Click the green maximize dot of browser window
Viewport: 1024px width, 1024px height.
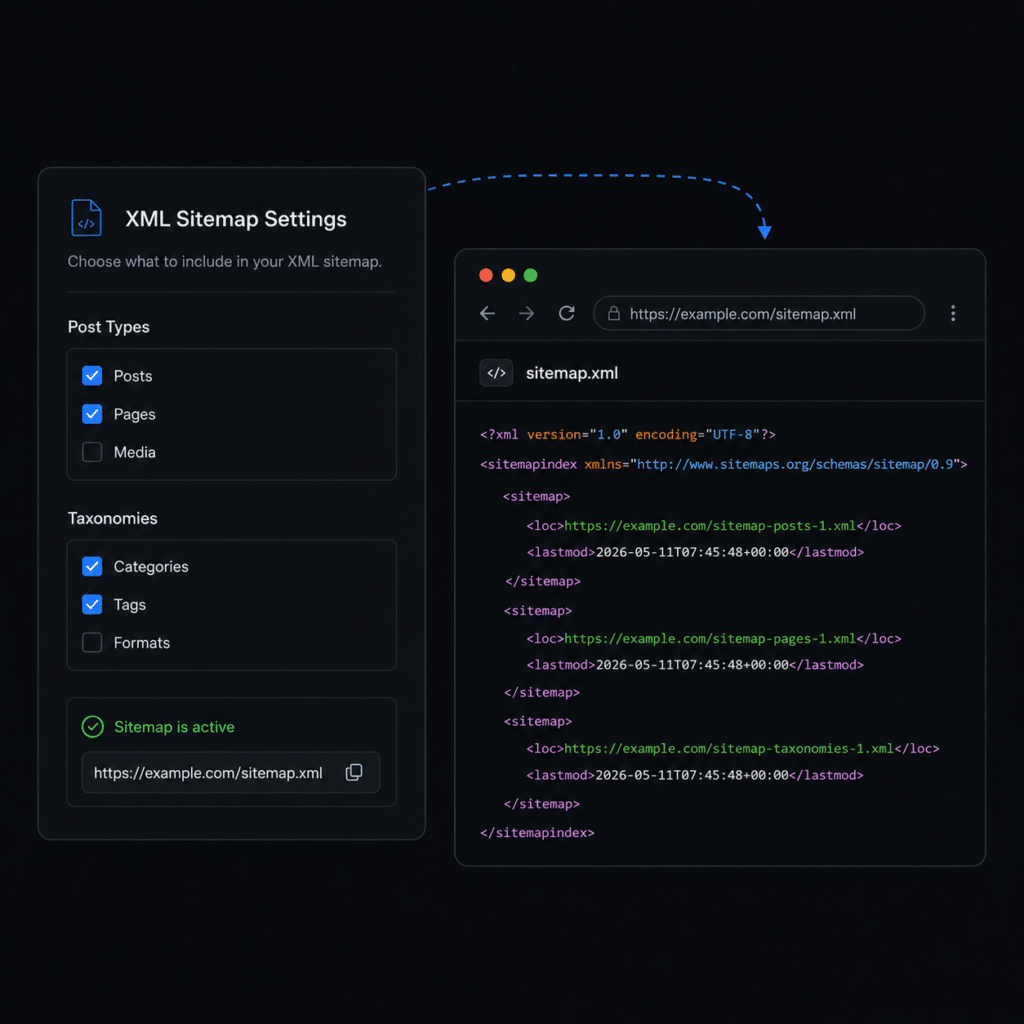point(530,275)
